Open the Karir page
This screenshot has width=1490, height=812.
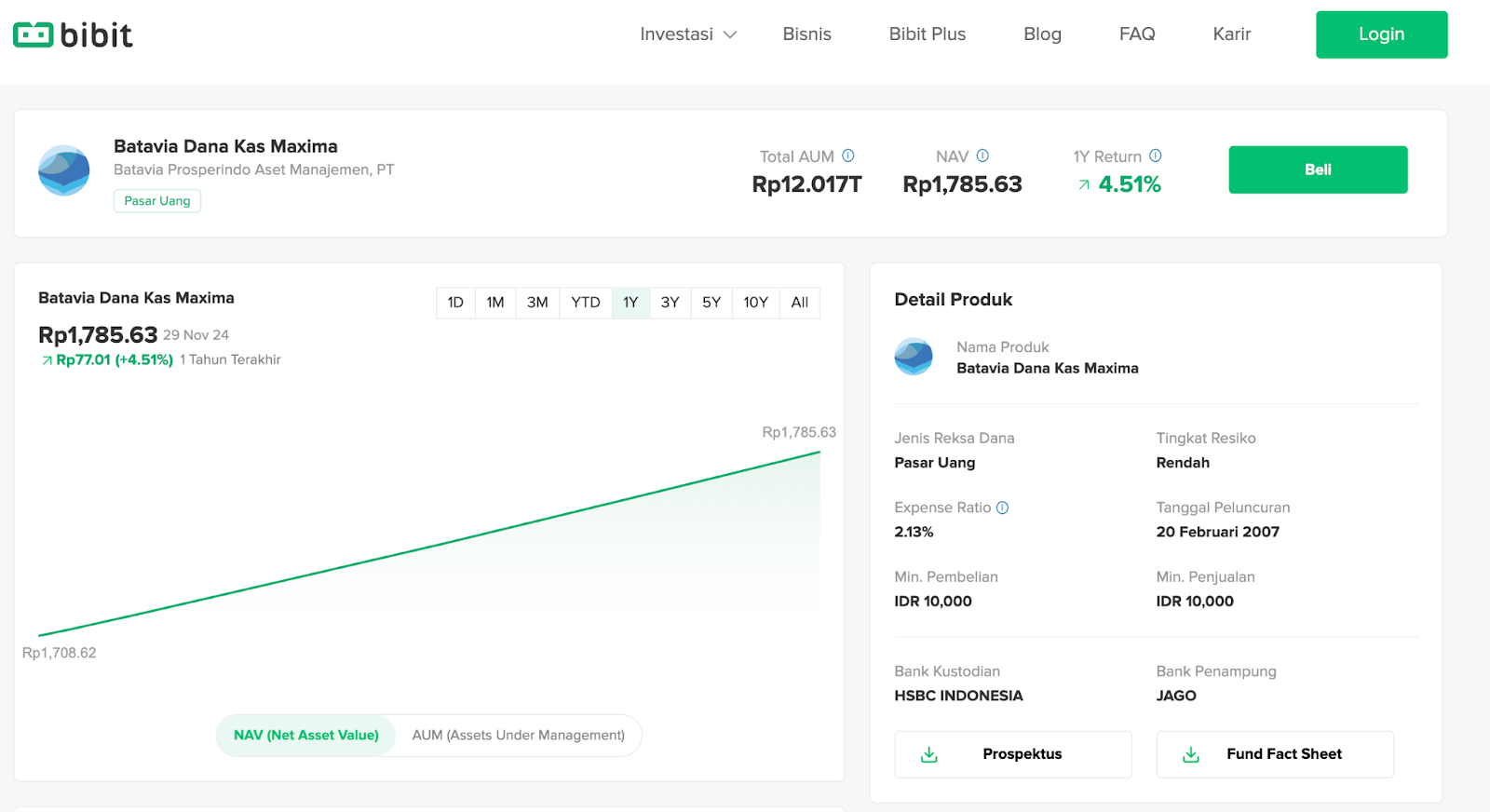(1231, 34)
